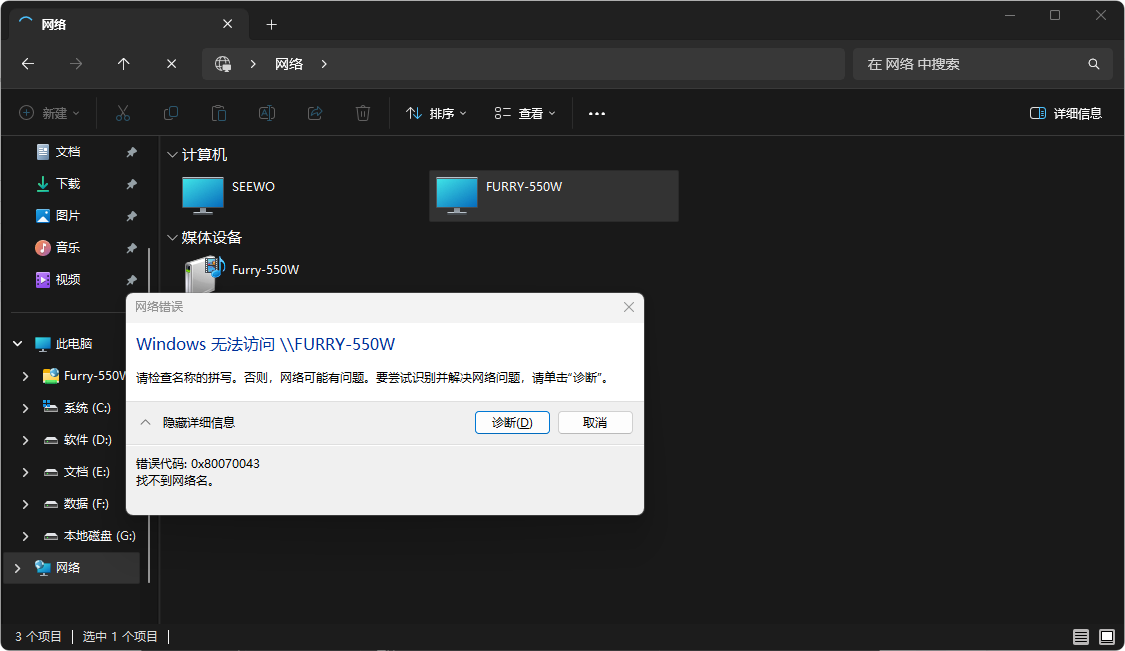Screen dimensions: 1125x651
Task: Expand the 文档 (E:) drive node
Action: (26, 472)
